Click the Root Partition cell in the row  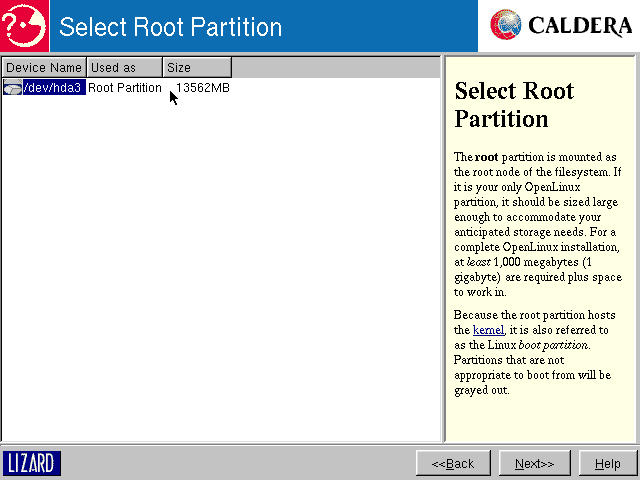point(124,88)
